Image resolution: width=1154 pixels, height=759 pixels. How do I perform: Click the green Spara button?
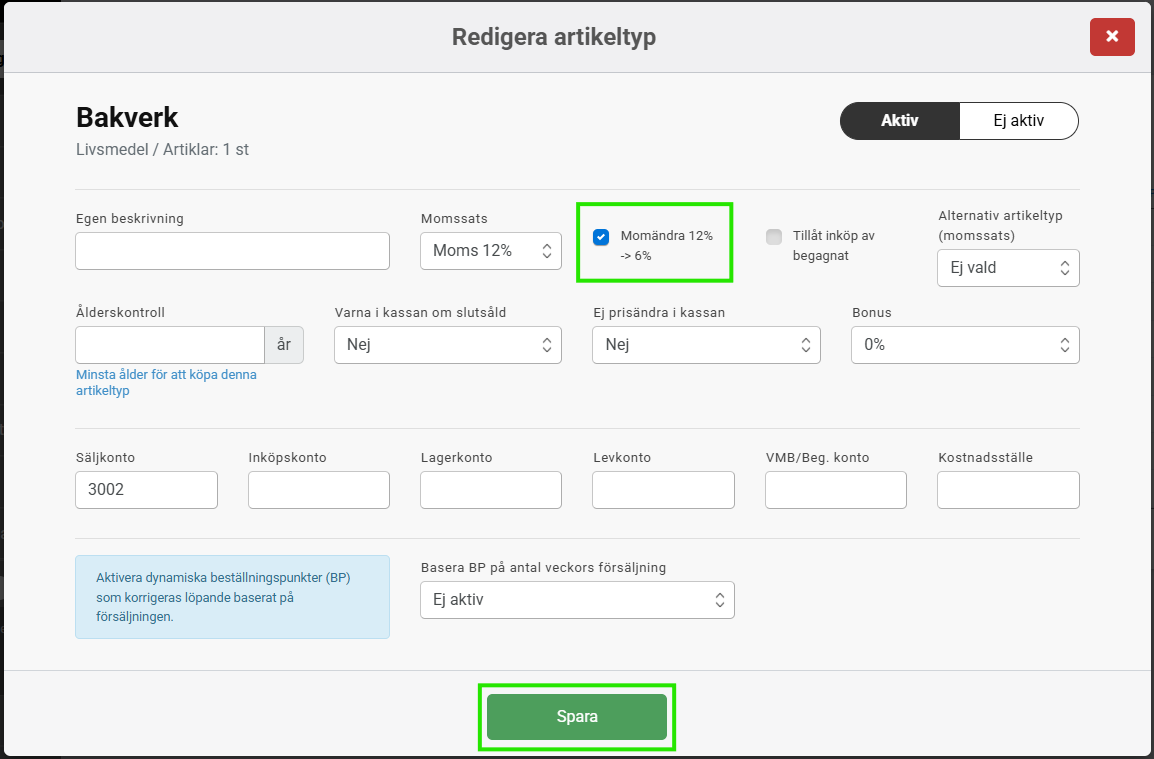[x=576, y=717]
